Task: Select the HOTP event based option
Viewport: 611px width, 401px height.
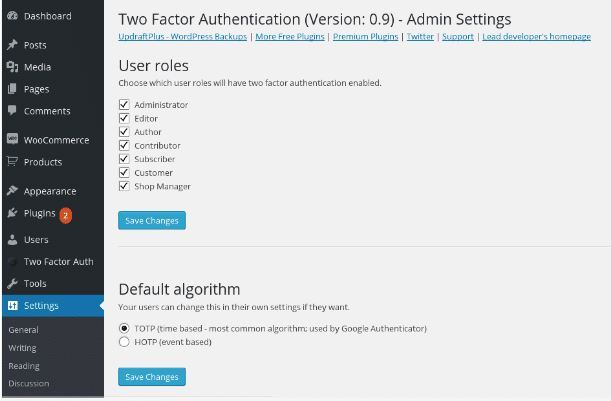Action: (125, 342)
